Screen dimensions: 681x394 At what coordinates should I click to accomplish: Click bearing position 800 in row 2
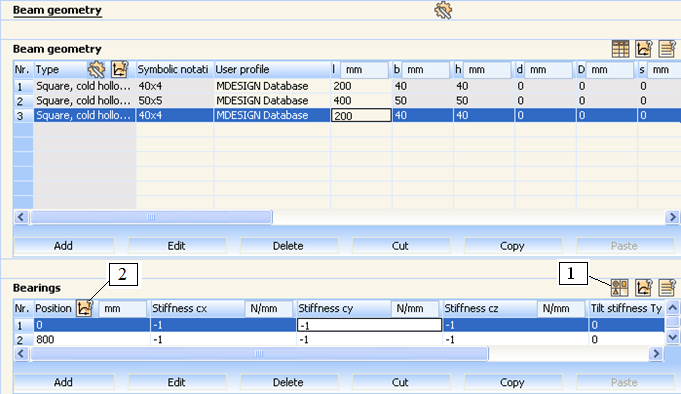(x=92, y=339)
